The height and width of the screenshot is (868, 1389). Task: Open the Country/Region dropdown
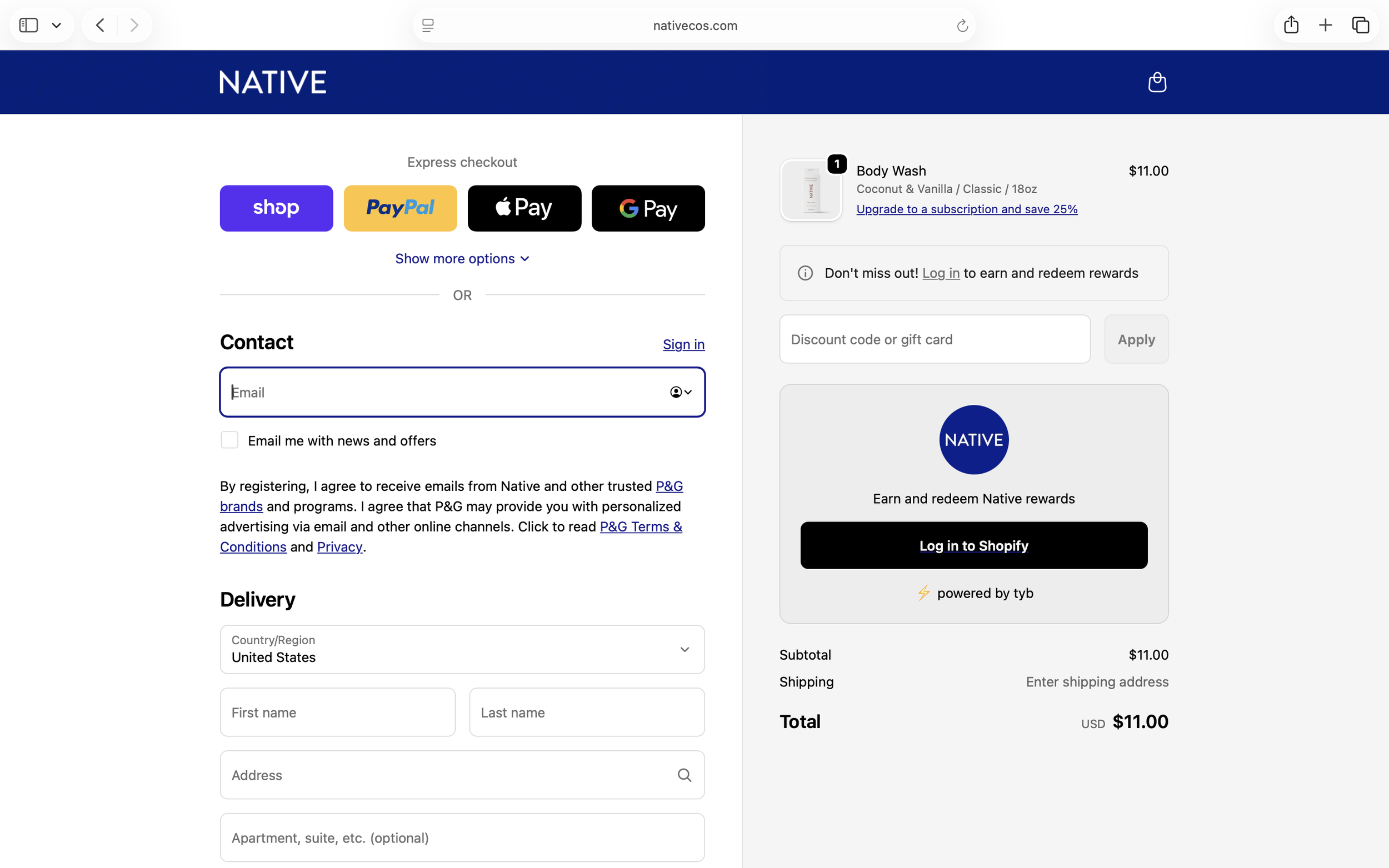[x=462, y=649]
